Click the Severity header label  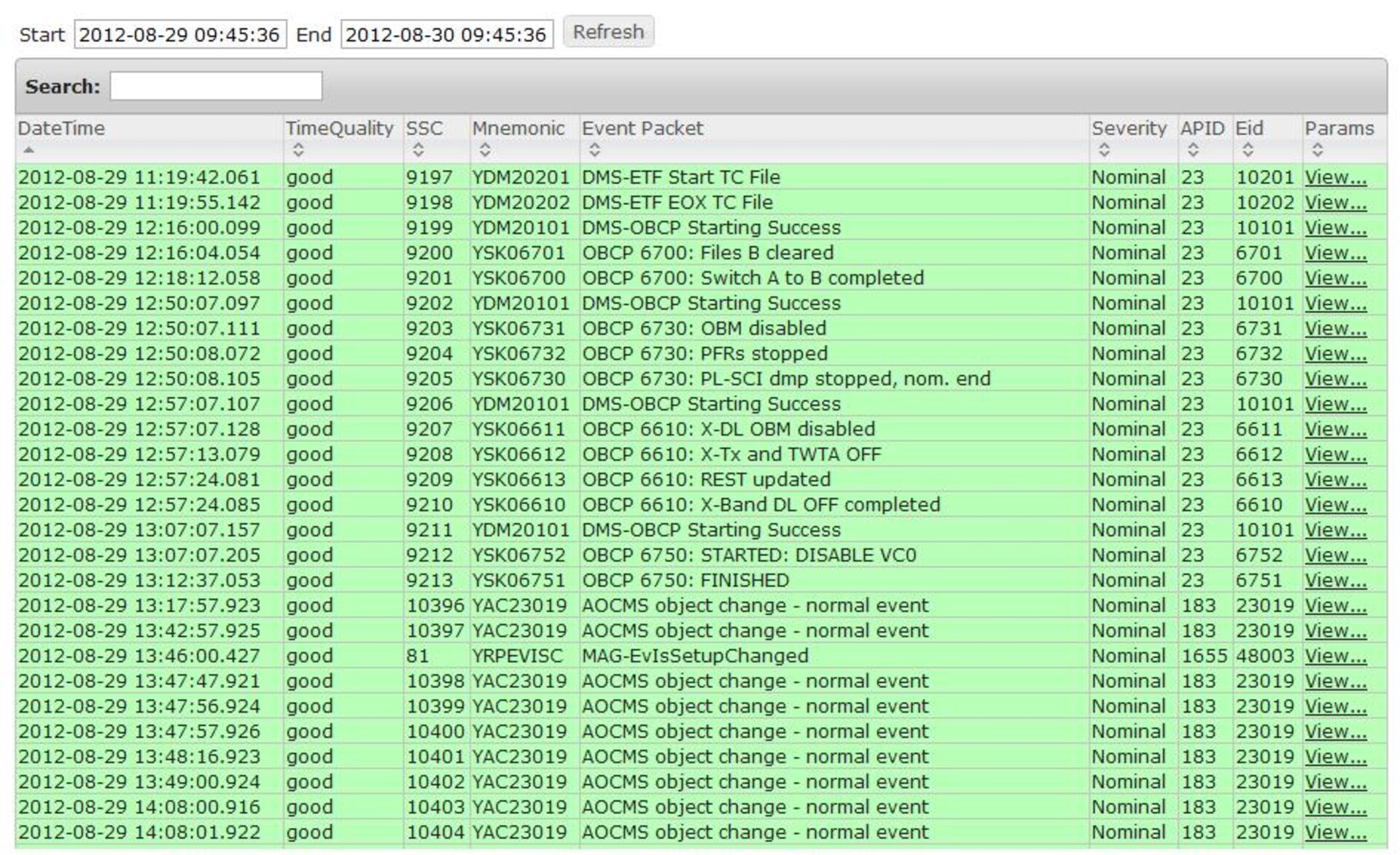pos(1129,128)
